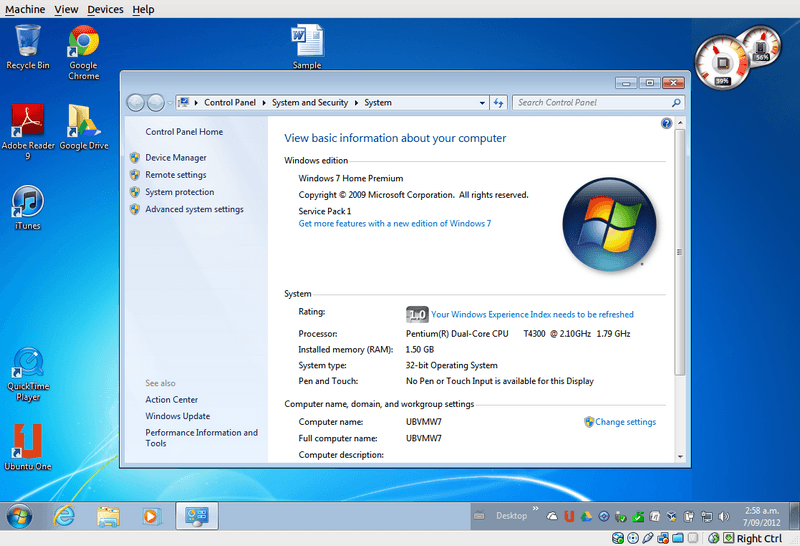The width and height of the screenshot is (800, 546).
Task: Click the refresh button beside address bar
Action: 498,103
